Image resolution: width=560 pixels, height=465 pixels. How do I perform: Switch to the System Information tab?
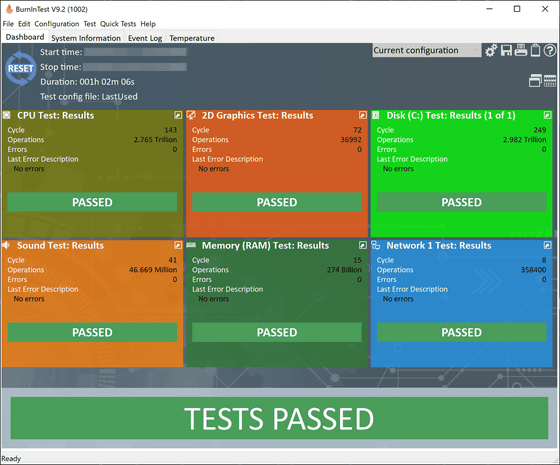click(x=86, y=38)
